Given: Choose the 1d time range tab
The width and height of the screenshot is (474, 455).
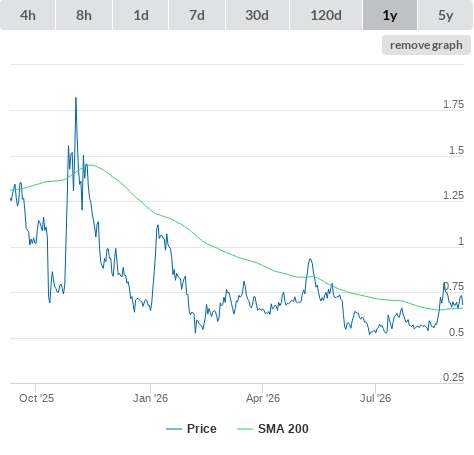Looking at the screenshot, I should click(141, 15).
